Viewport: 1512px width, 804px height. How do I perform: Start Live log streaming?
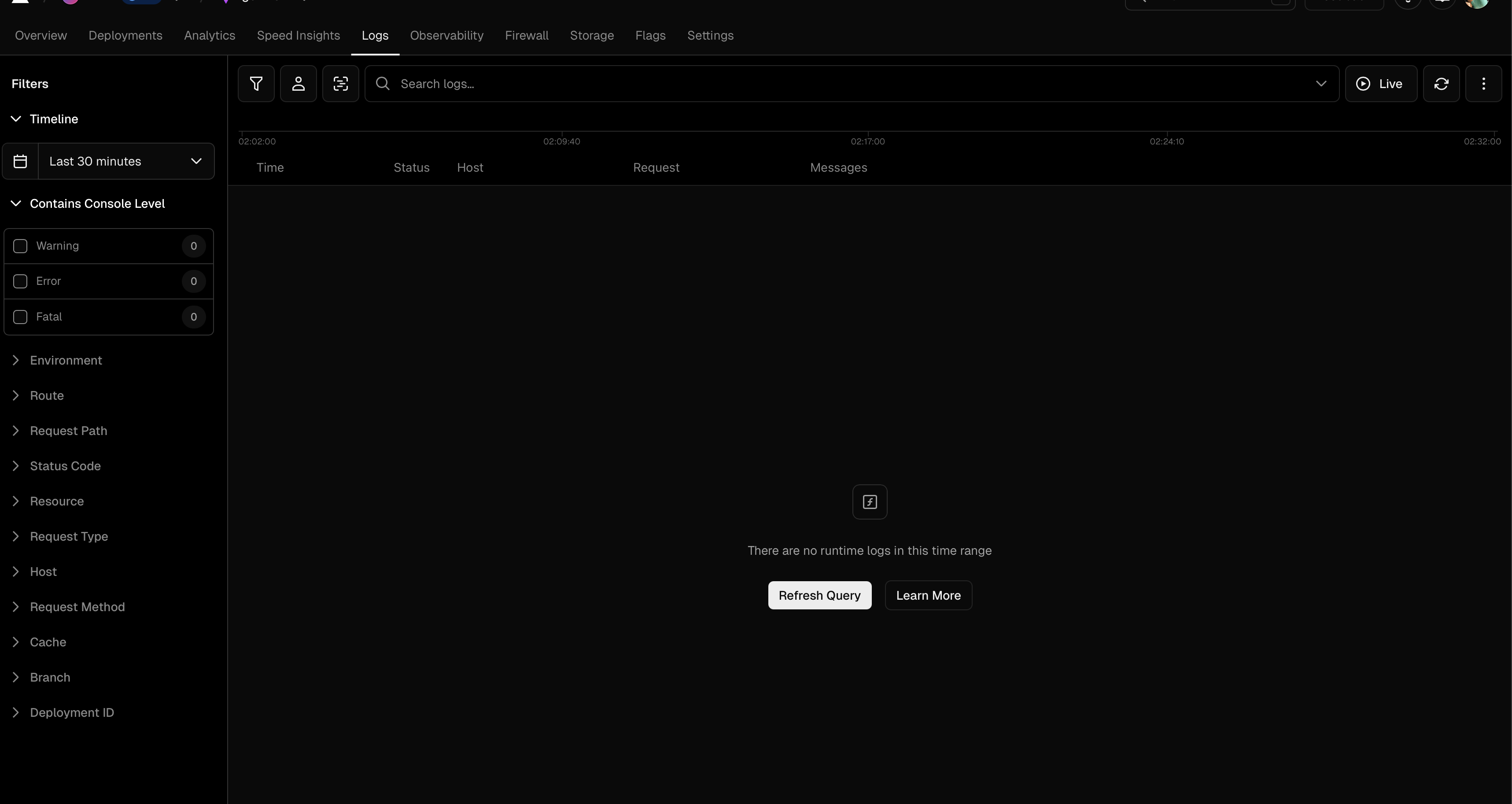point(1380,84)
